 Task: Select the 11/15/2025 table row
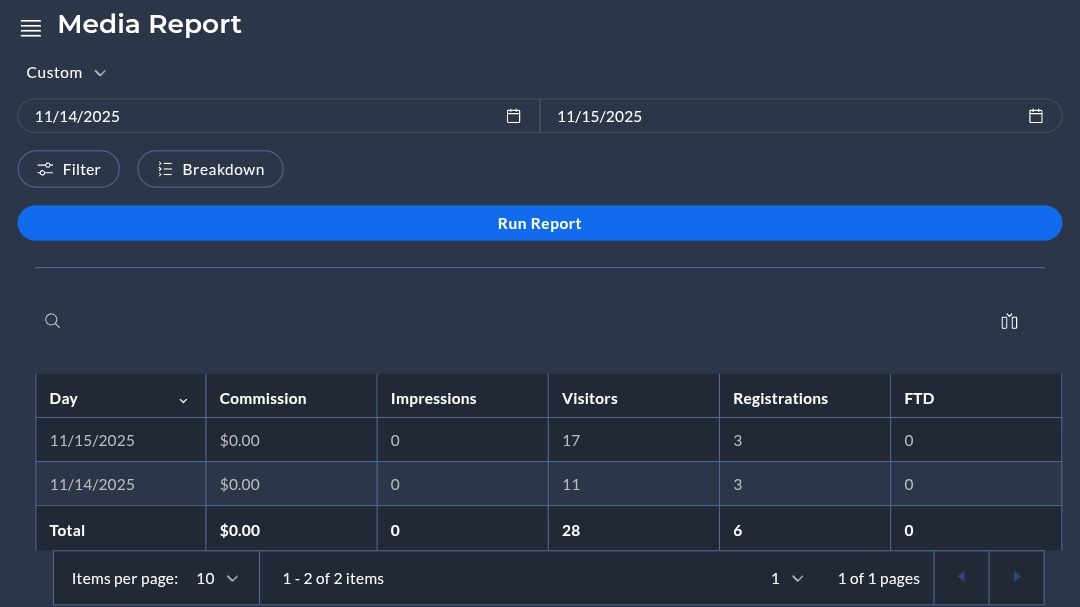pyautogui.click(x=400, y=440)
